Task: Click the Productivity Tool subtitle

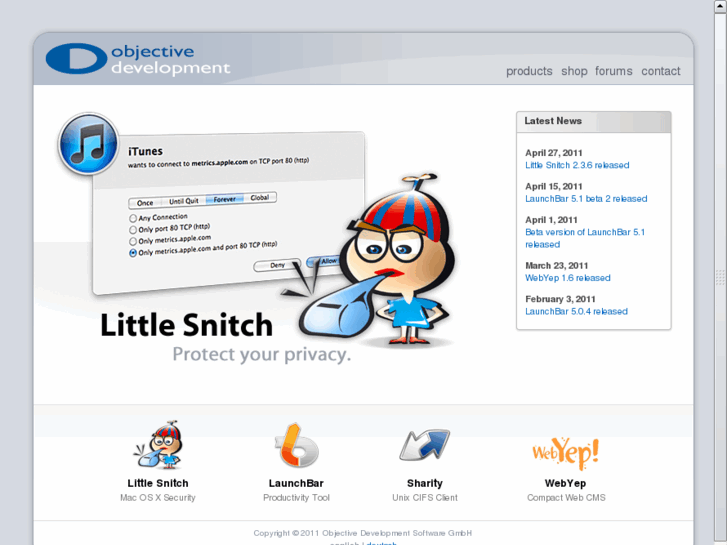Action: pos(296,498)
